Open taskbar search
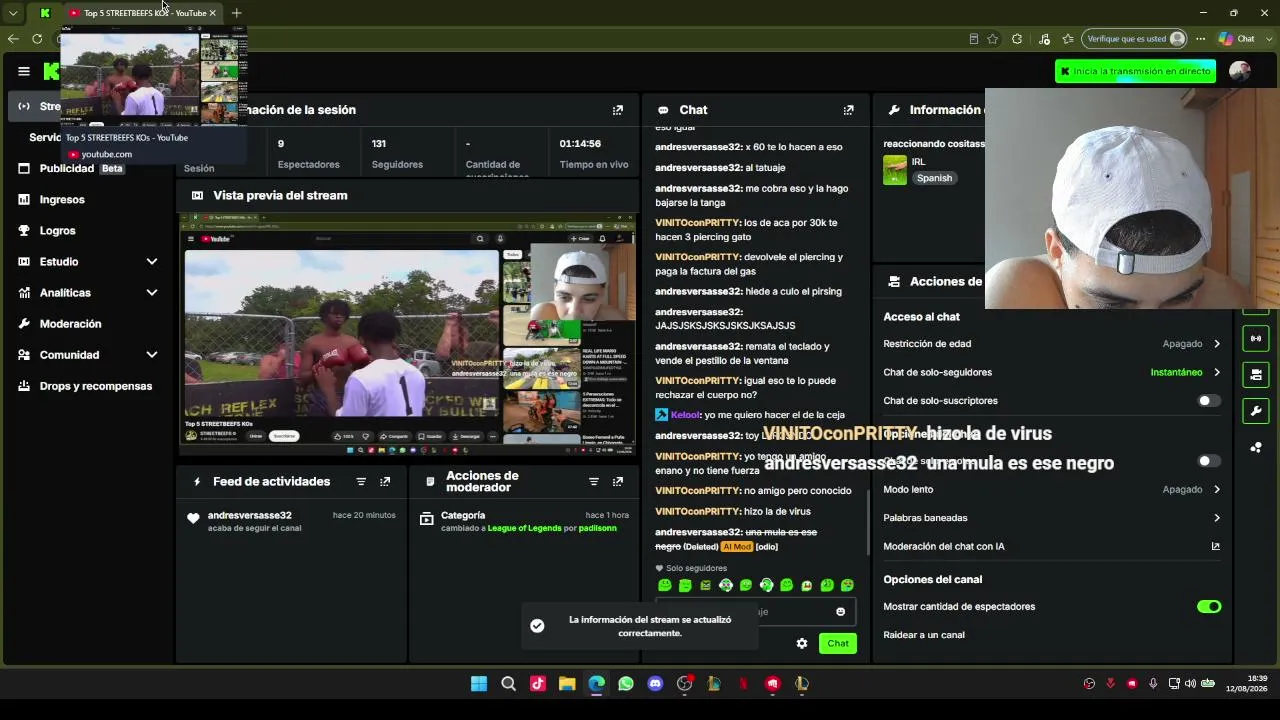1280x720 pixels. pyautogui.click(x=508, y=684)
